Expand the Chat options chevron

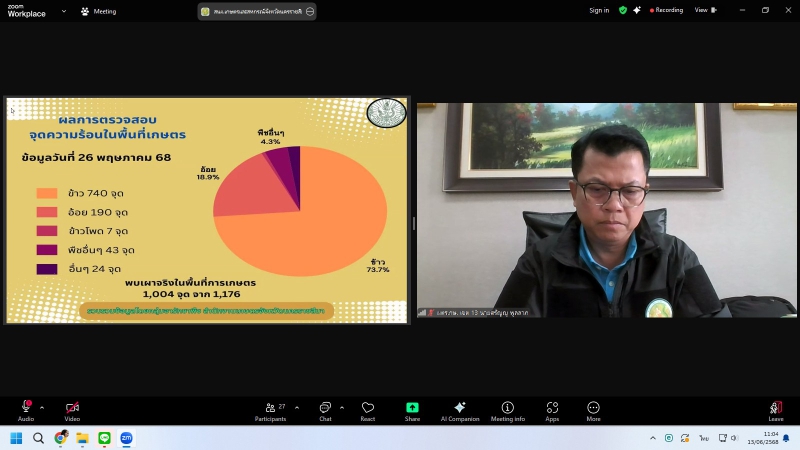pos(342,408)
